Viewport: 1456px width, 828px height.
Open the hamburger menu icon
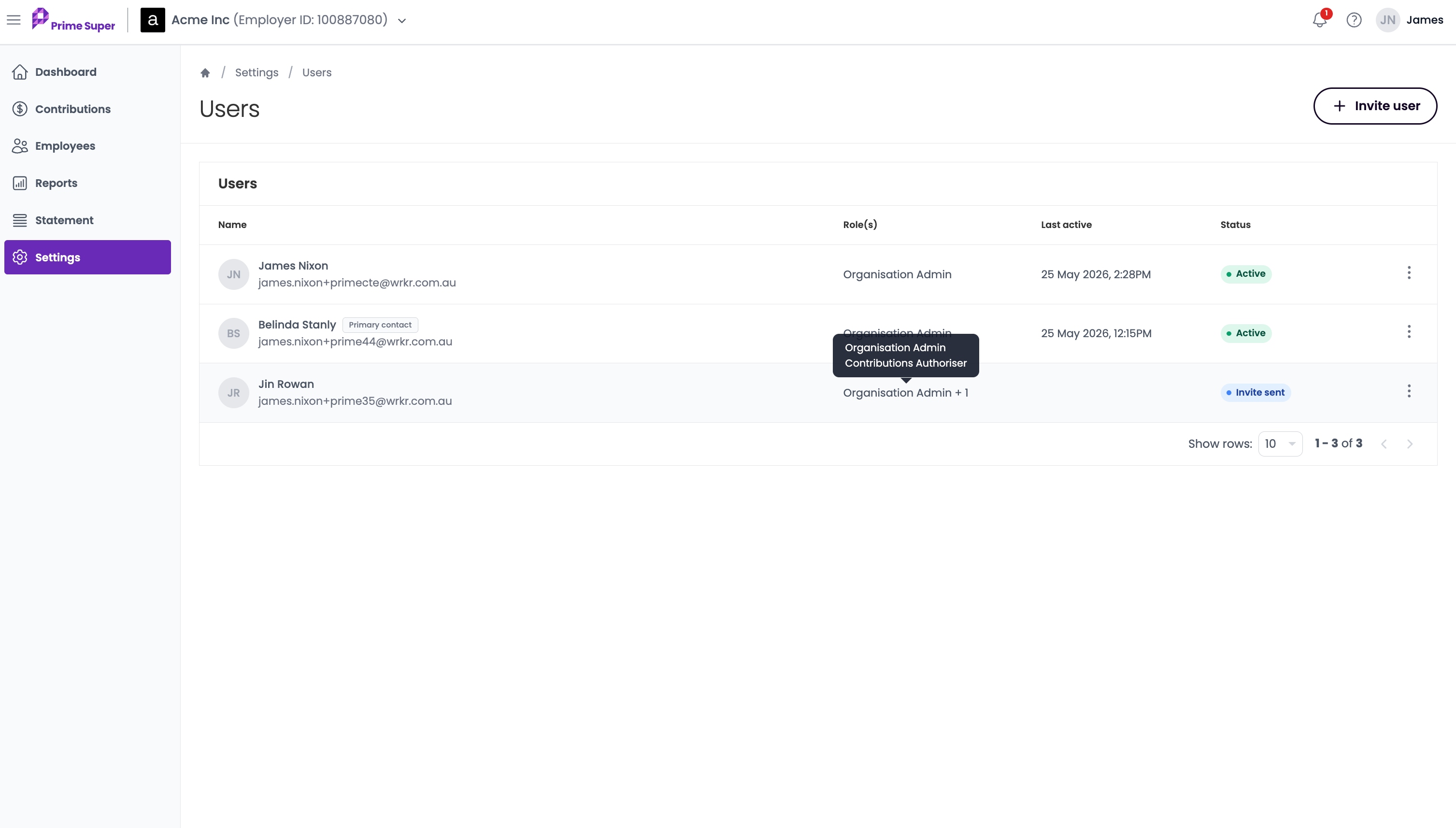point(14,20)
